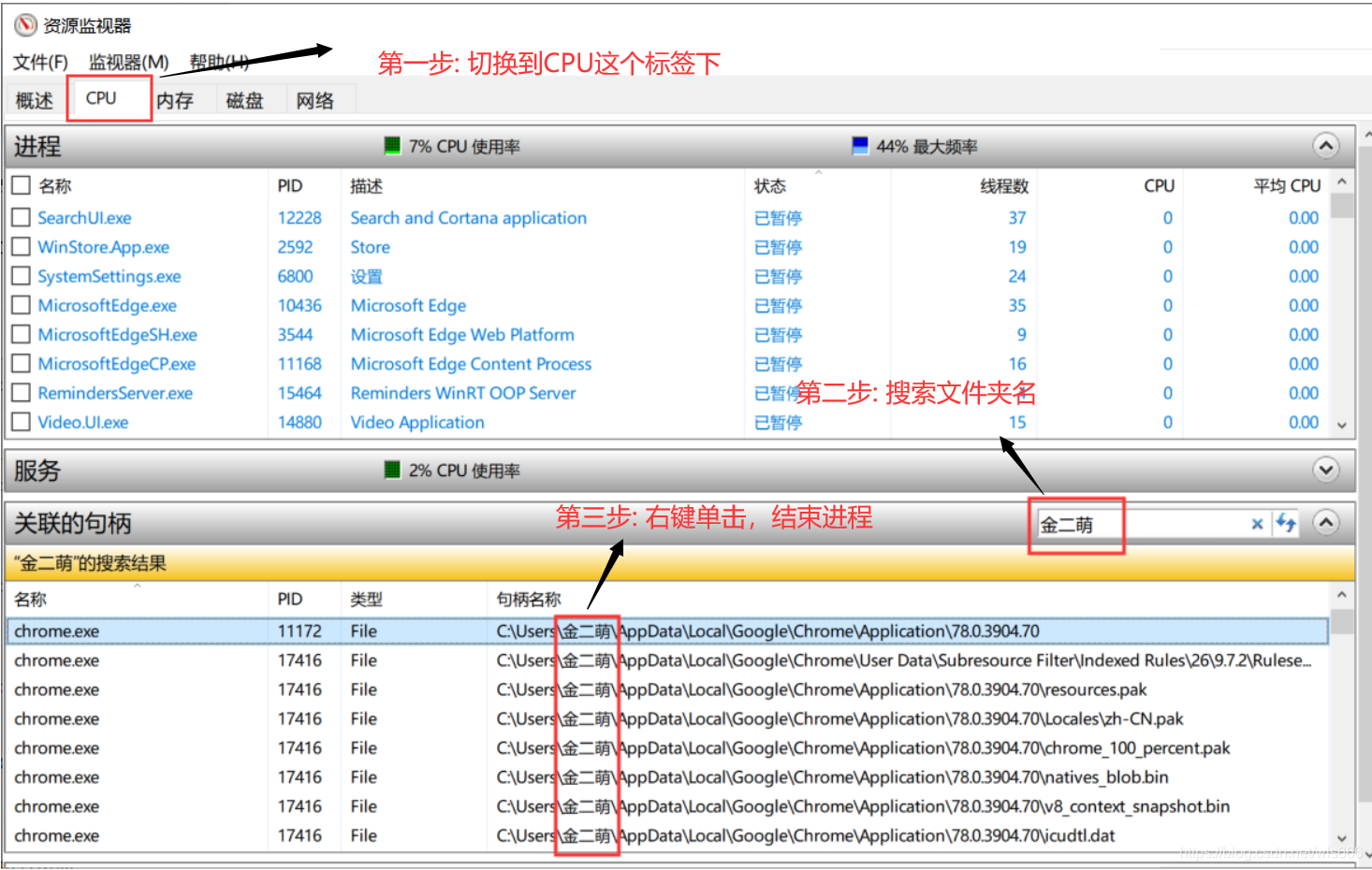1372x870 pixels.
Task: Click the process list scrollbar down arrow
Action: (x=1342, y=426)
